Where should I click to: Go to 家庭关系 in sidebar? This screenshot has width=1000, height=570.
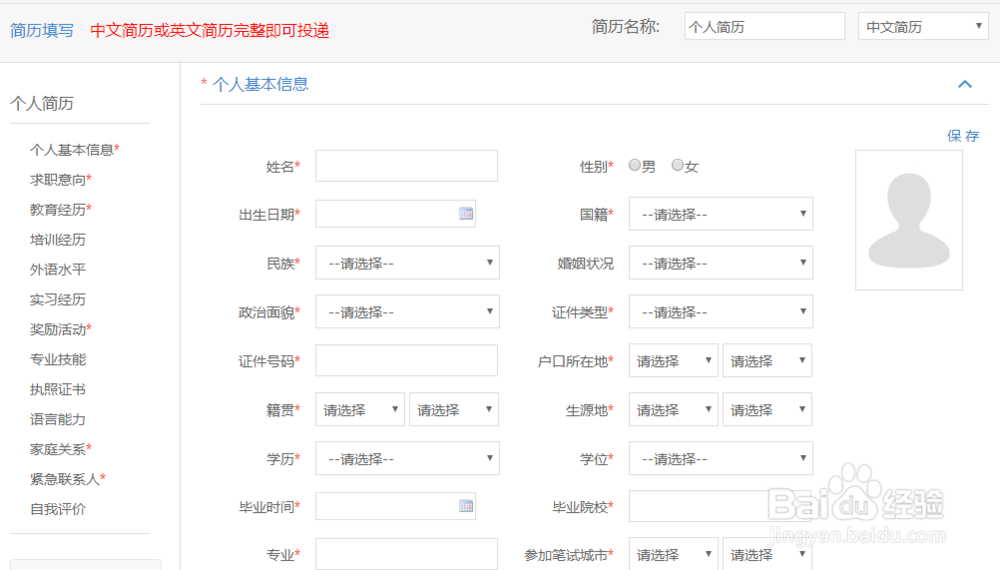click(x=60, y=449)
